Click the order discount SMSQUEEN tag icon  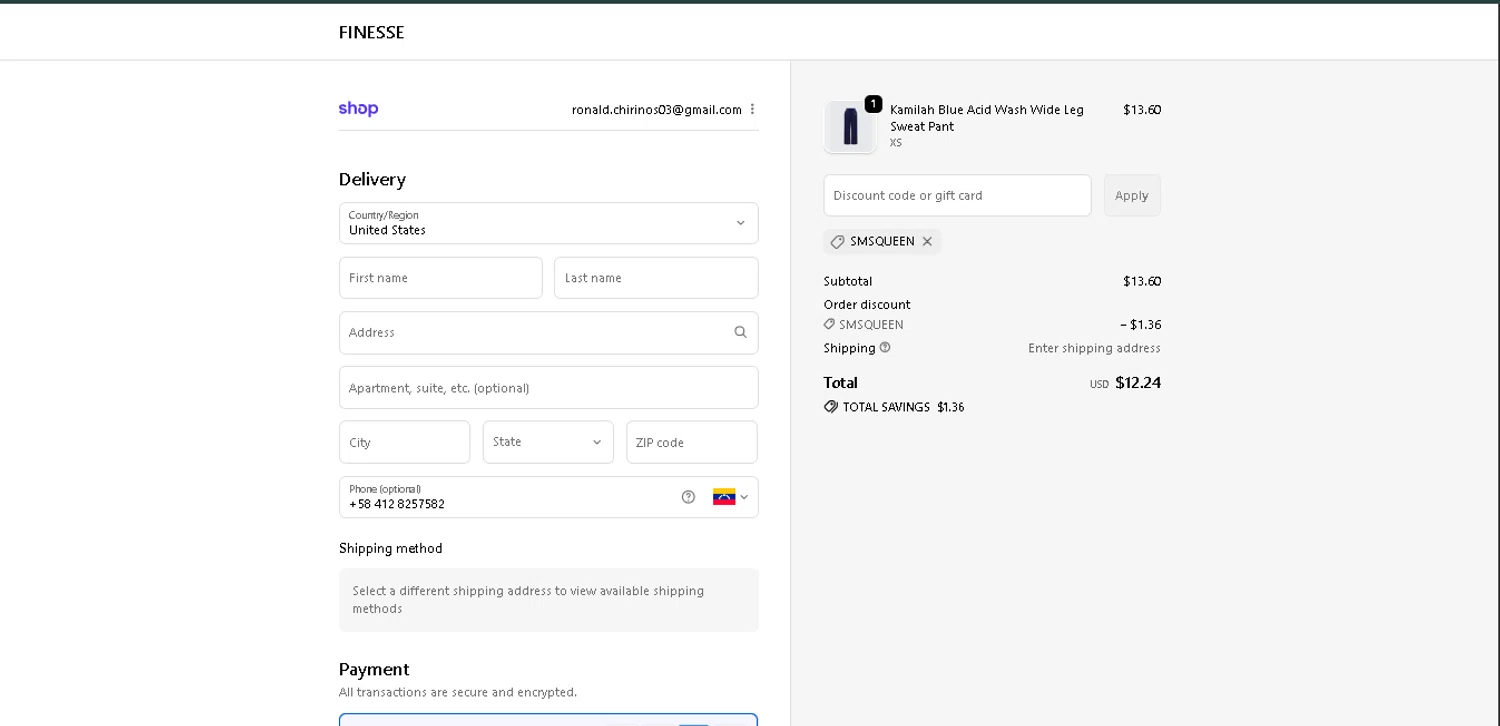tap(829, 324)
